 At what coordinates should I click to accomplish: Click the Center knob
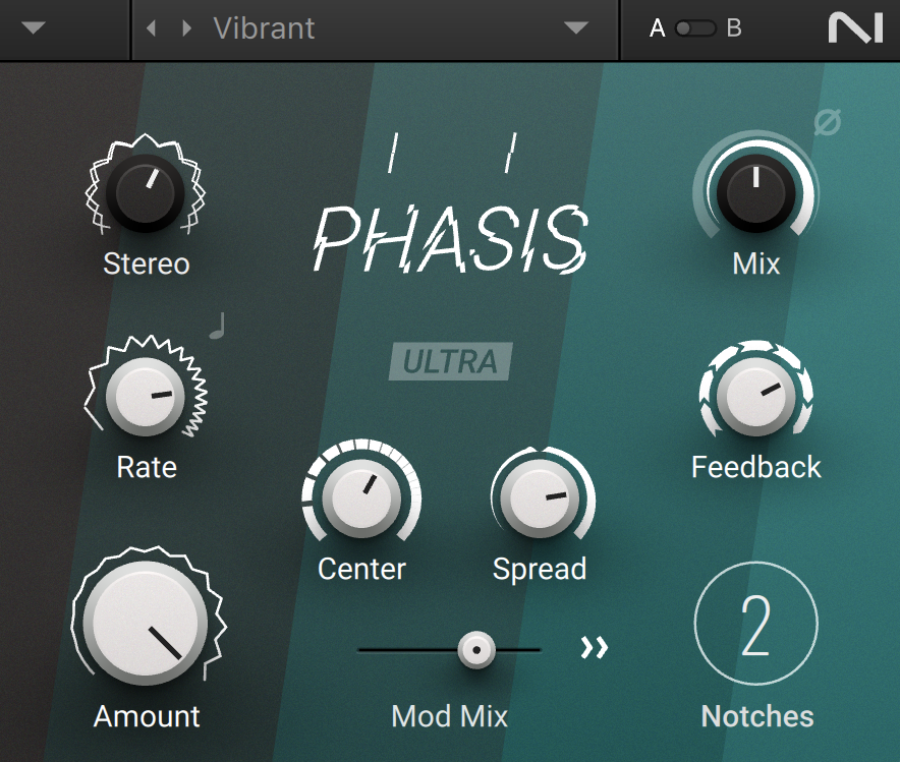(x=361, y=498)
